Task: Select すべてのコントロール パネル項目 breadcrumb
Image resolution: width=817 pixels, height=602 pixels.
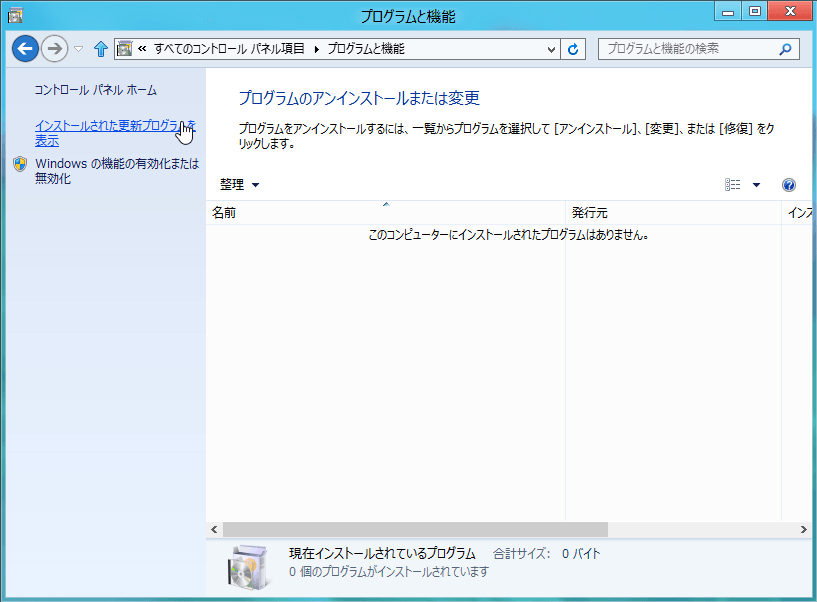Action: (229, 49)
